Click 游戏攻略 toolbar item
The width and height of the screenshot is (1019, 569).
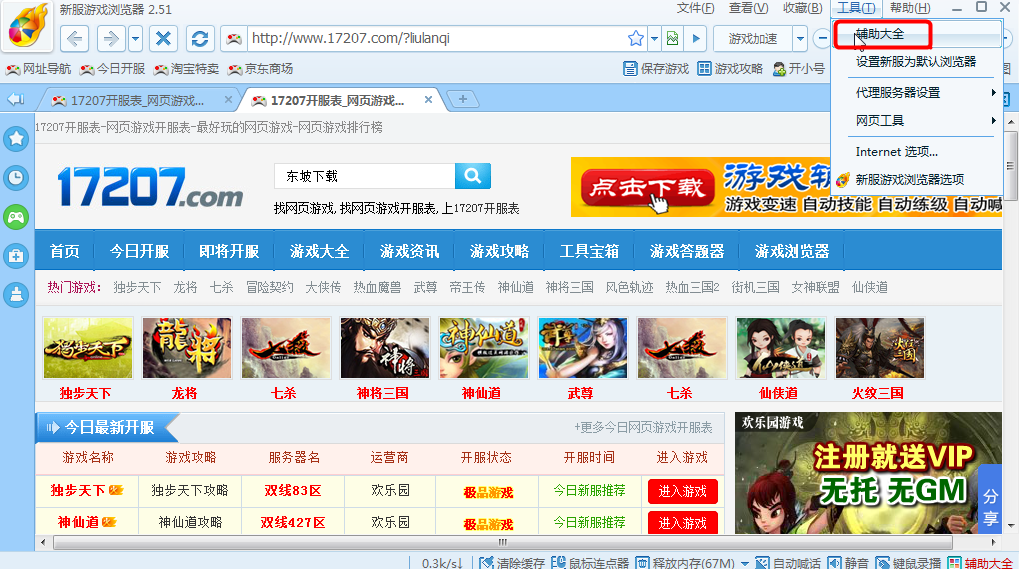coord(730,69)
